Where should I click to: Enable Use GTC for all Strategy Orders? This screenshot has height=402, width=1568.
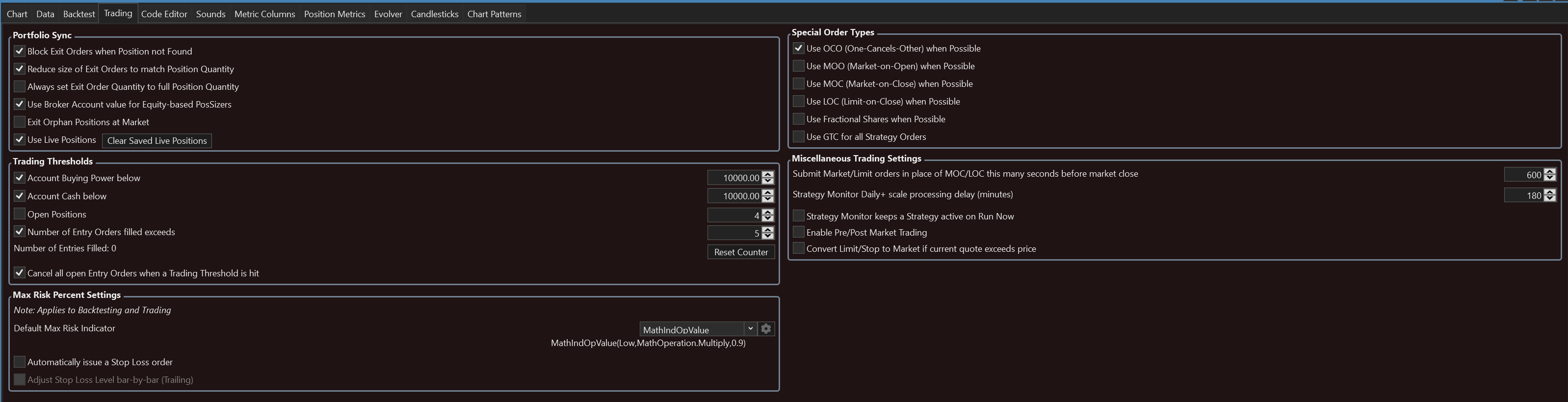coord(799,136)
